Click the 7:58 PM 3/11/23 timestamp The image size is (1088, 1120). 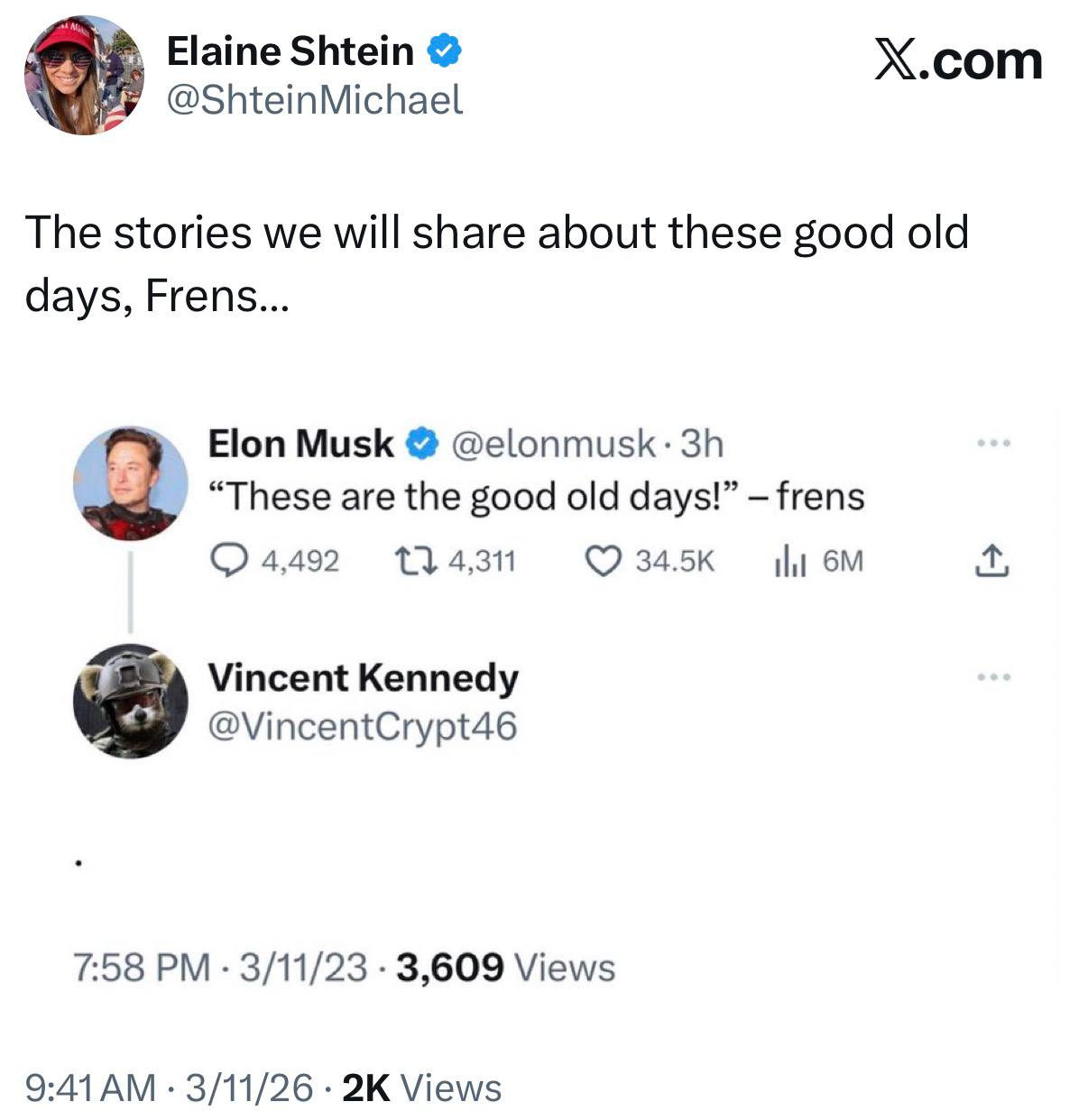pyautogui.click(x=221, y=968)
